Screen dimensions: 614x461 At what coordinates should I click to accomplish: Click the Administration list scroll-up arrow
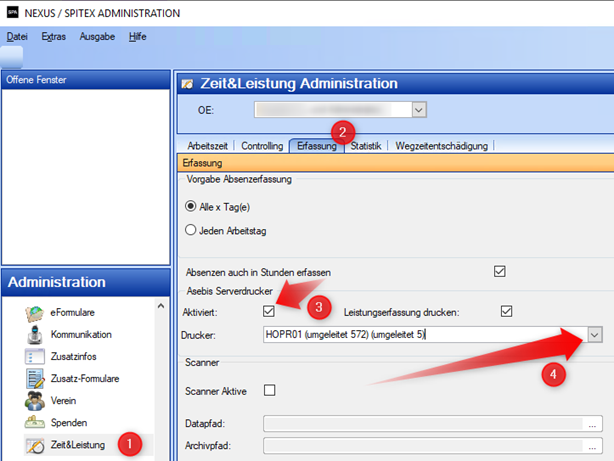[x=161, y=306]
